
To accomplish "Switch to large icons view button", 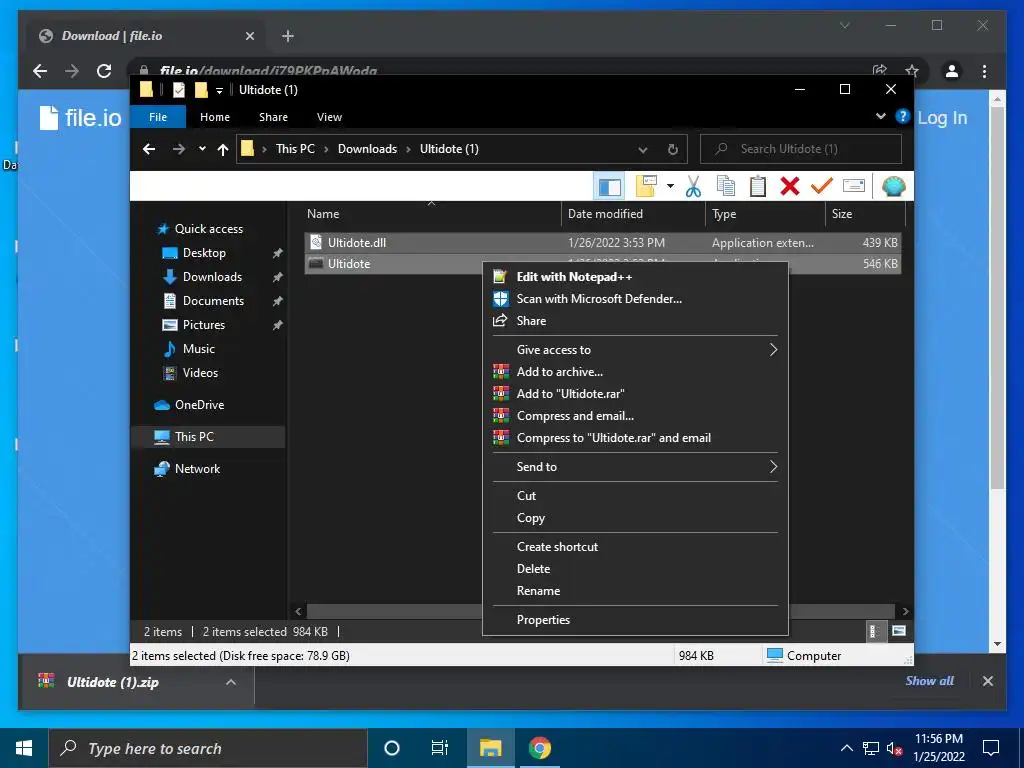I will [899, 631].
